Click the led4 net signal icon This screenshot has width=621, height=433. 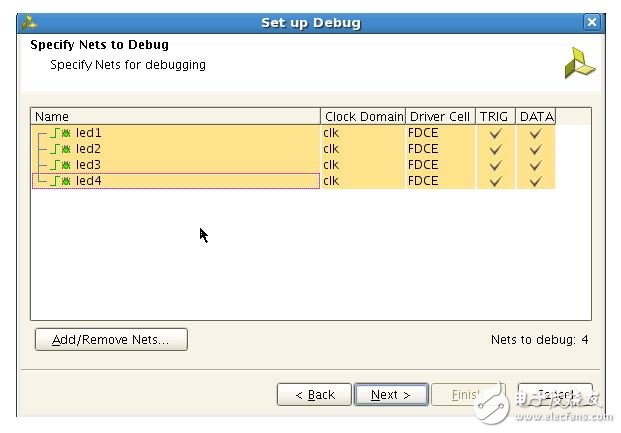[x=62, y=181]
